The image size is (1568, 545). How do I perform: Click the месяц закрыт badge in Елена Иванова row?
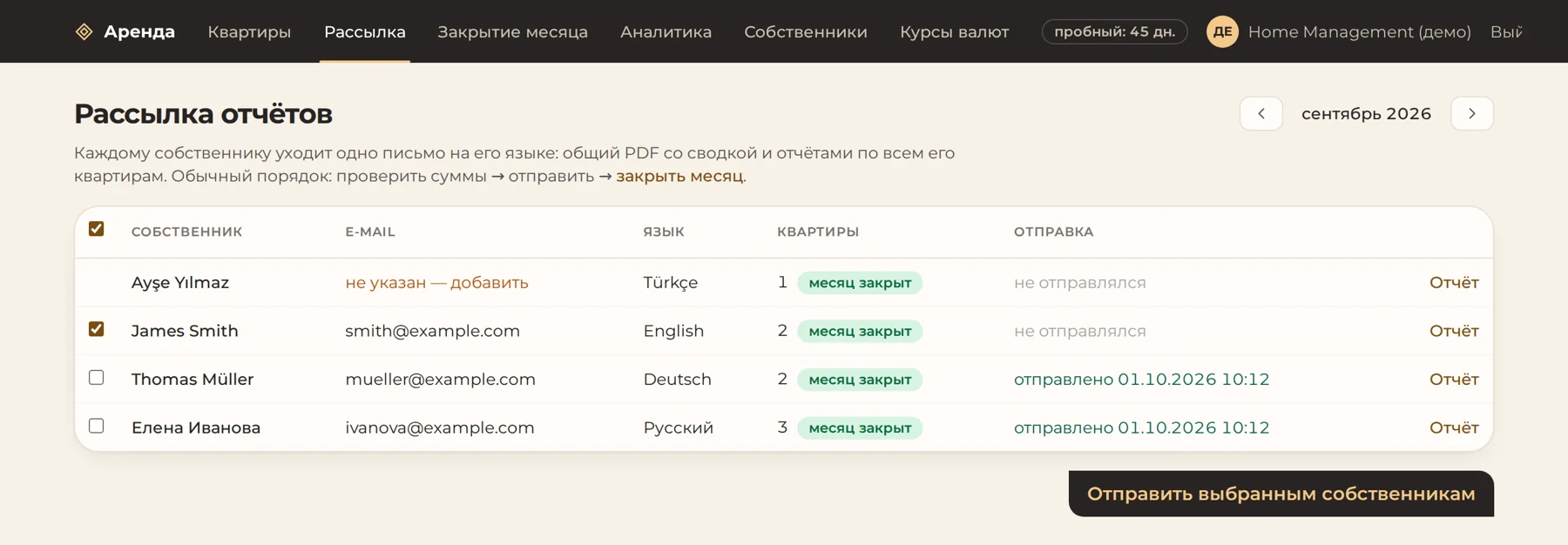[860, 427]
